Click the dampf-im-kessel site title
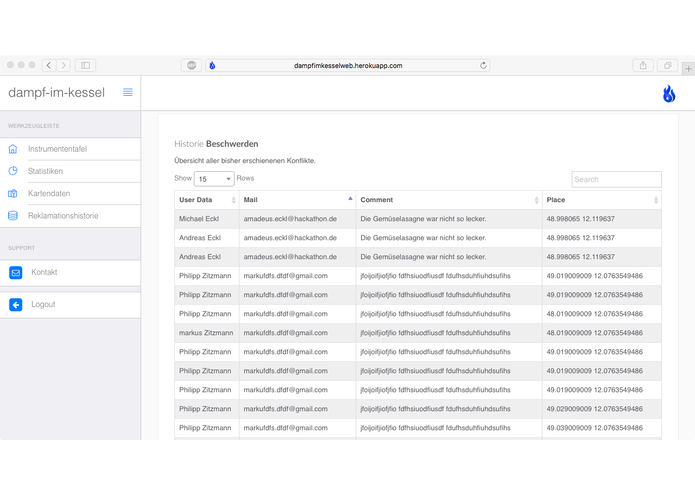The height and width of the screenshot is (494, 695). point(56,93)
